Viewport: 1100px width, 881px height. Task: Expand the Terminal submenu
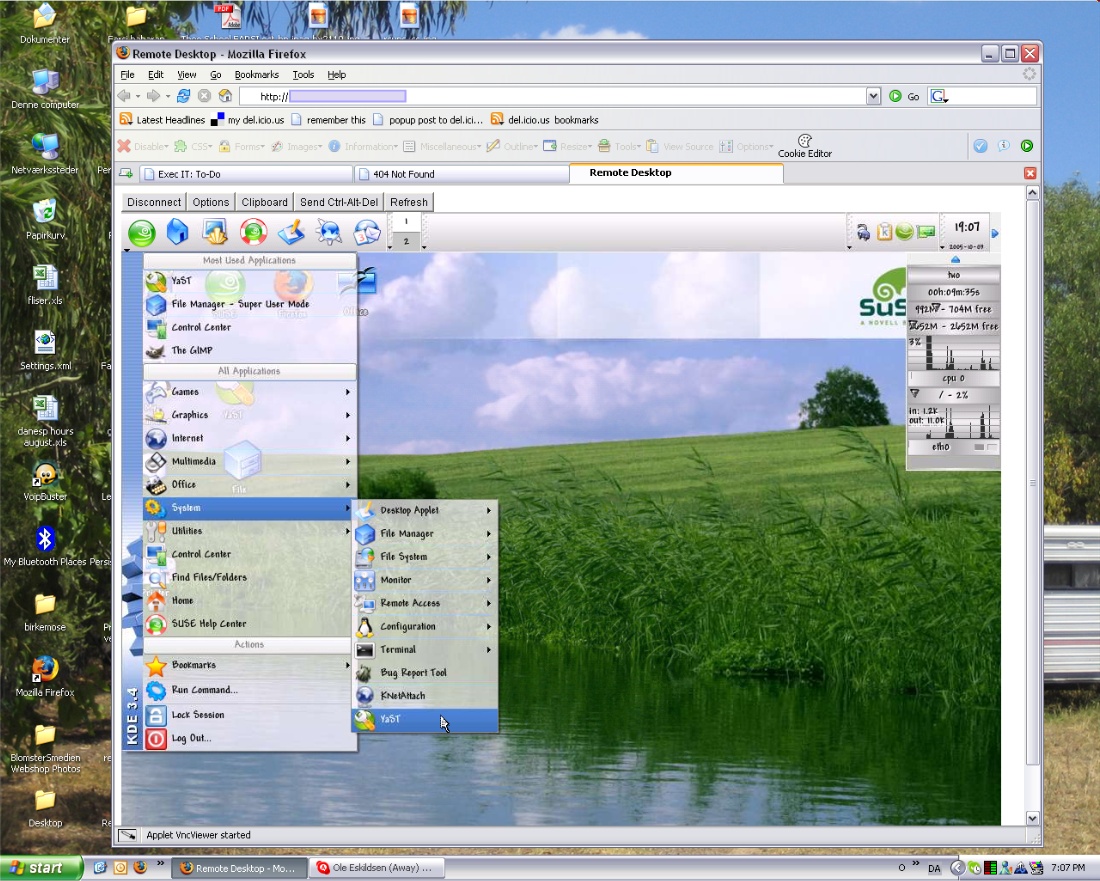tap(424, 650)
